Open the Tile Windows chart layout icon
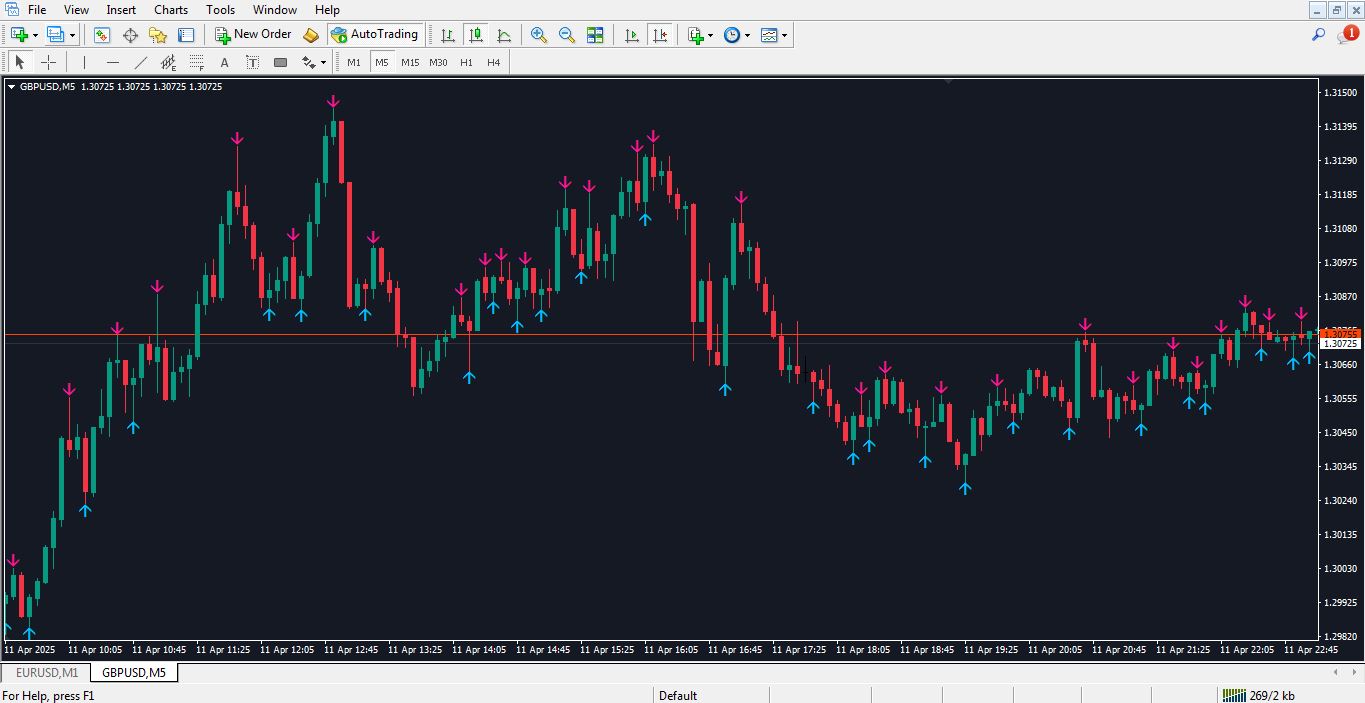The image size is (1365, 703). pos(595,35)
